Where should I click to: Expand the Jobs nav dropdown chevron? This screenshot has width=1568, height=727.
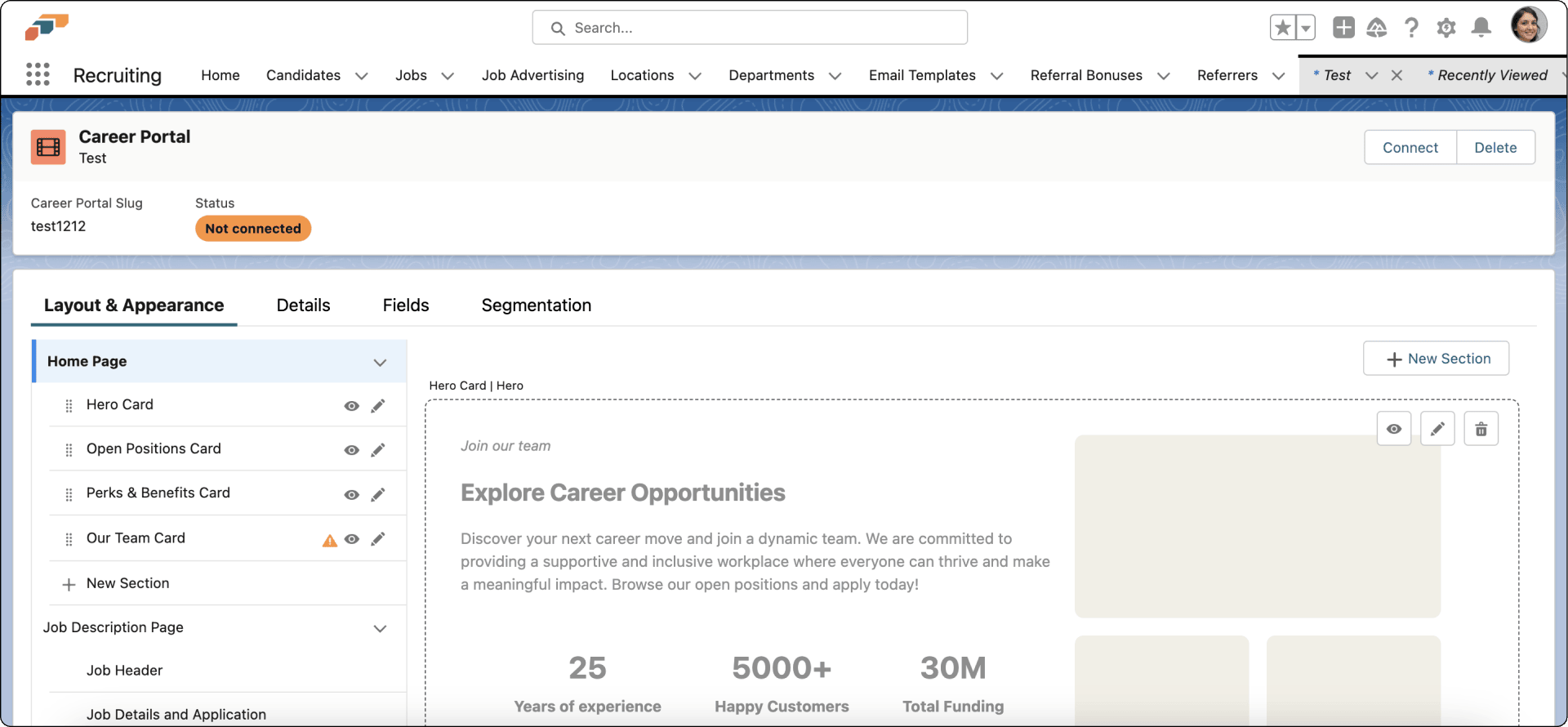tap(448, 76)
